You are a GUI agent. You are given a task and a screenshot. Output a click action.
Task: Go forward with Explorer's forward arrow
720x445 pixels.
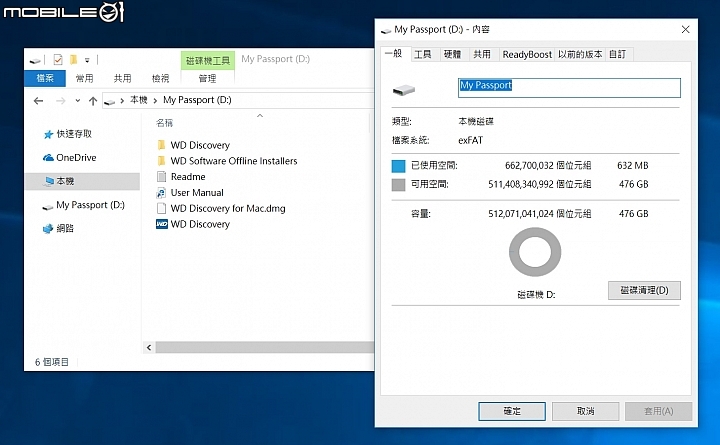tap(60, 101)
